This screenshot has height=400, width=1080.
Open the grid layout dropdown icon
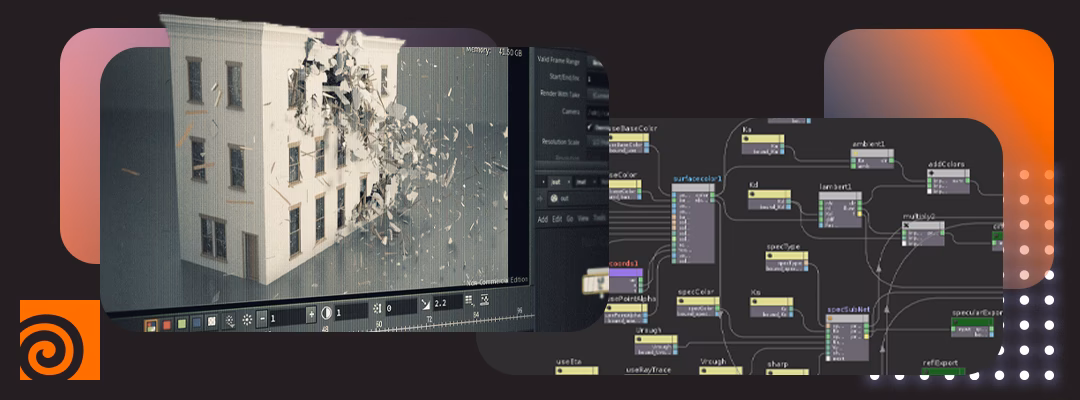click(x=469, y=300)
